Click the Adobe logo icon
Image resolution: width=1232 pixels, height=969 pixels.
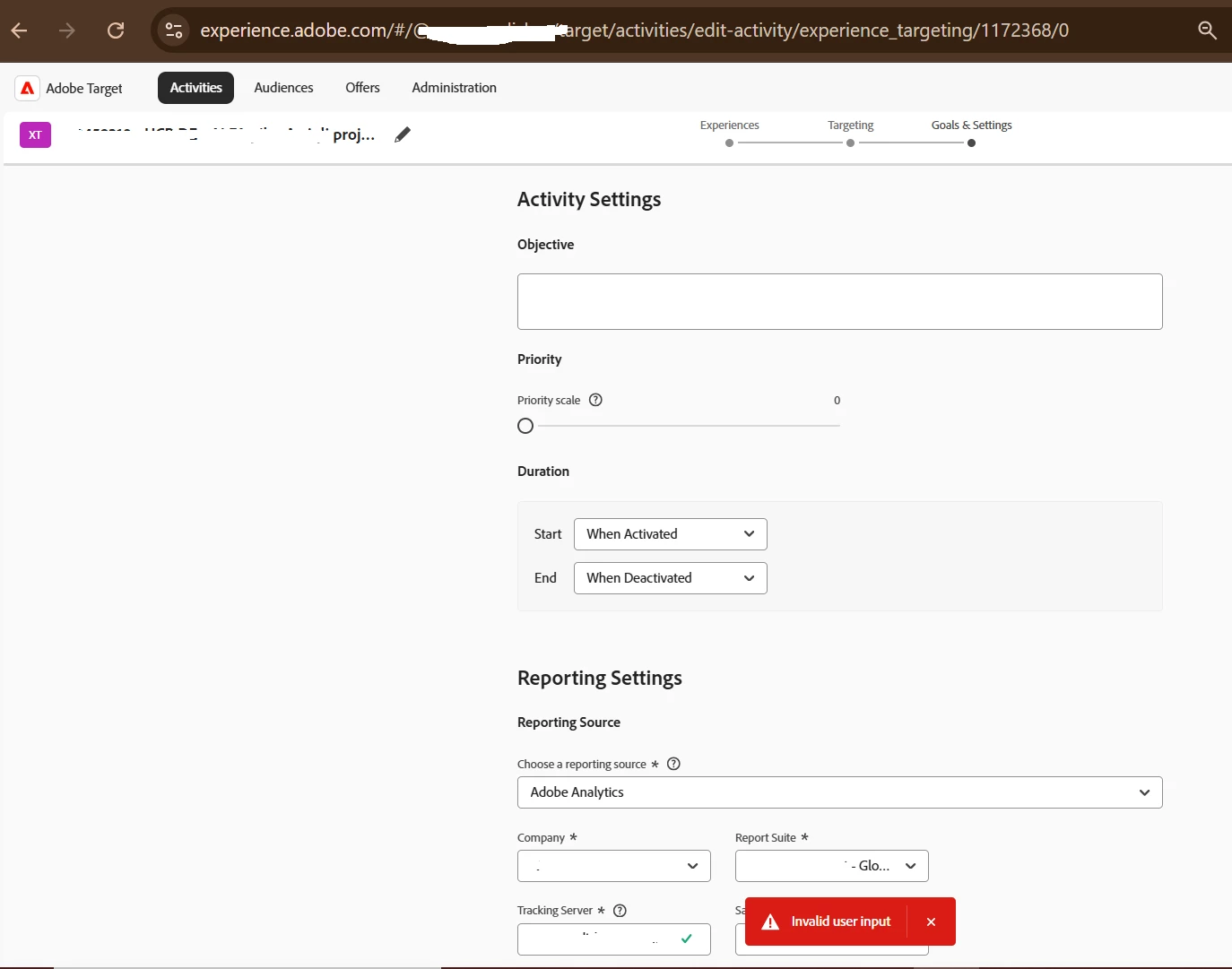(28, 88)
